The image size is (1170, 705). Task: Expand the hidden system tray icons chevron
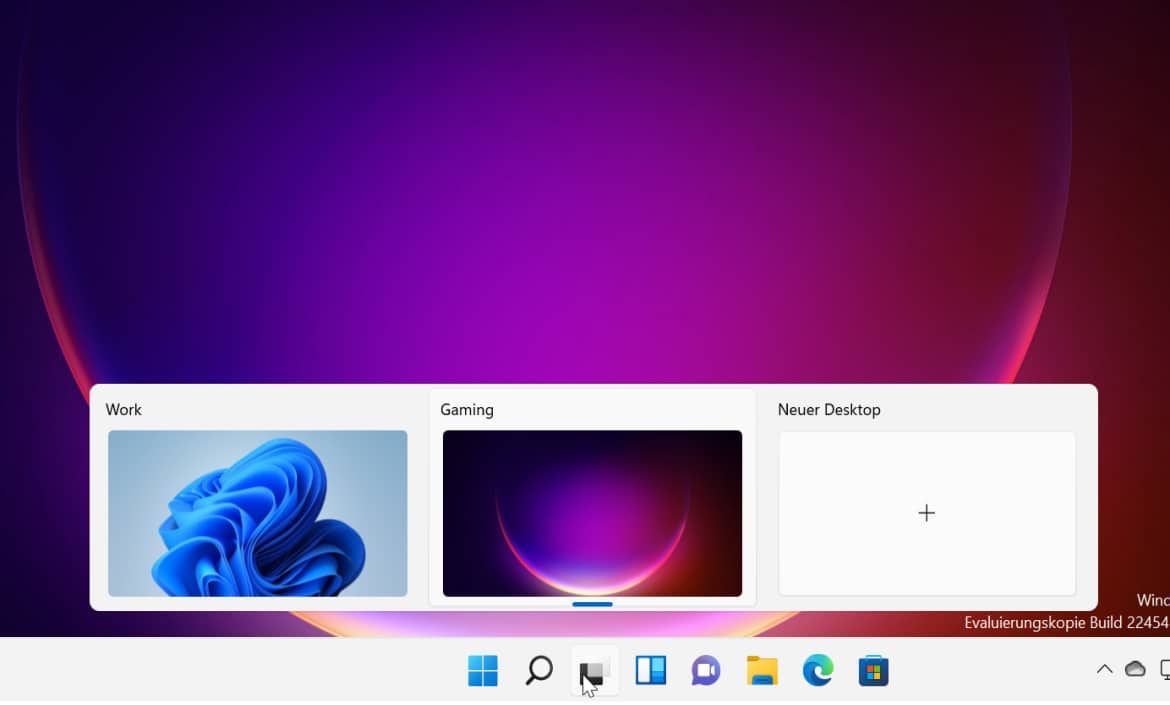pyautogui.click(x=1104, y=669)
